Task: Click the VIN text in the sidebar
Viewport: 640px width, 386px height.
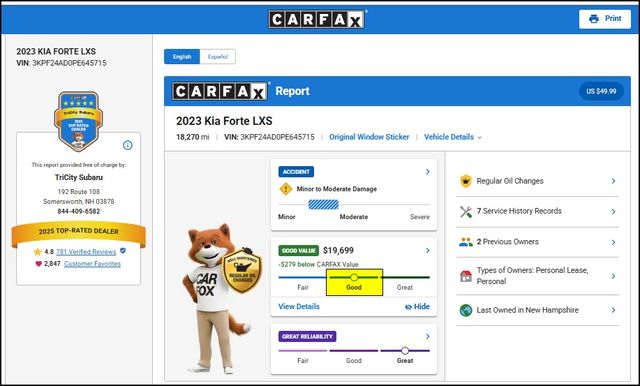Action: (61, 63)
